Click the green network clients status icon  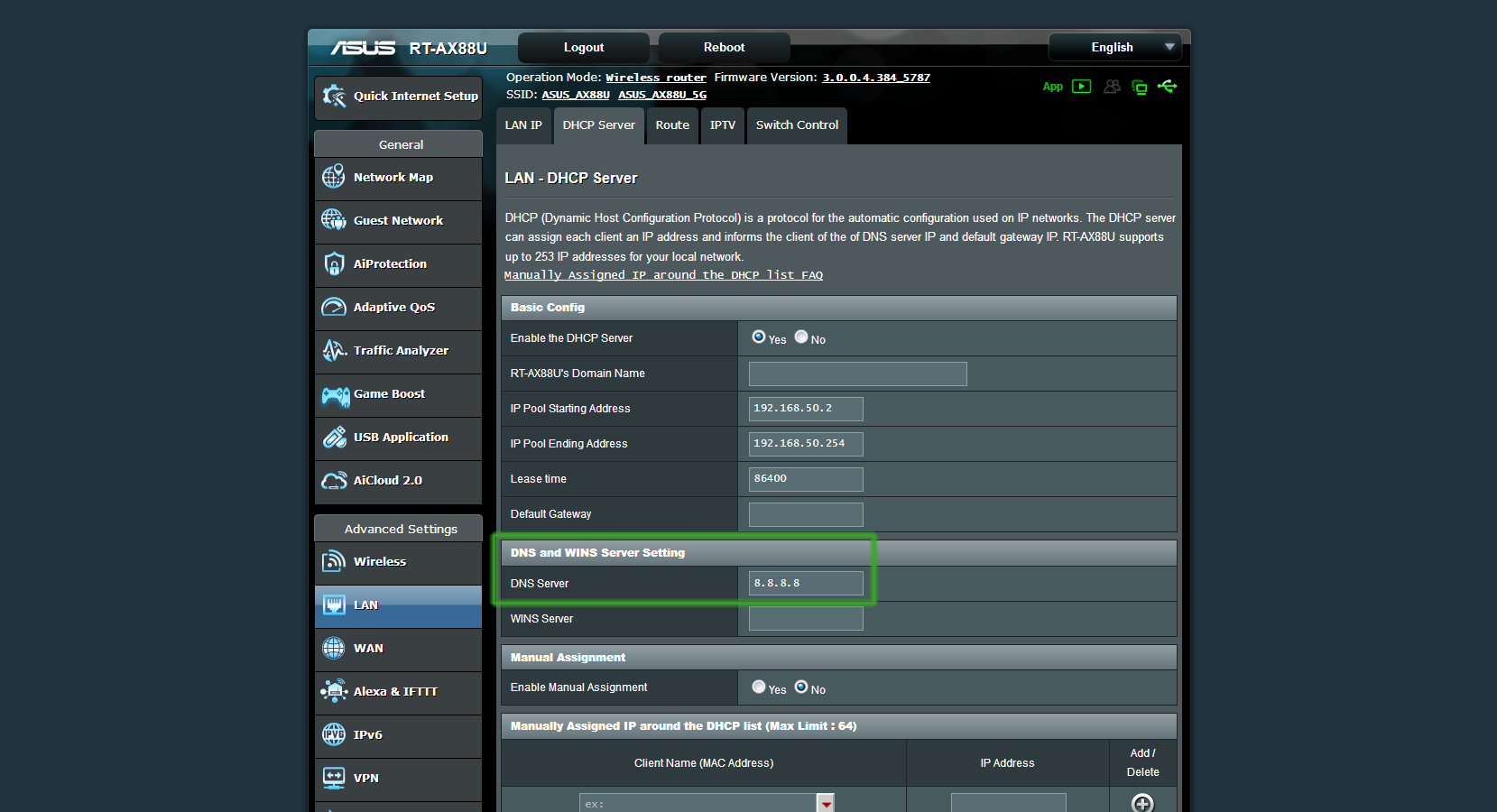click(x=1140, y=87)
